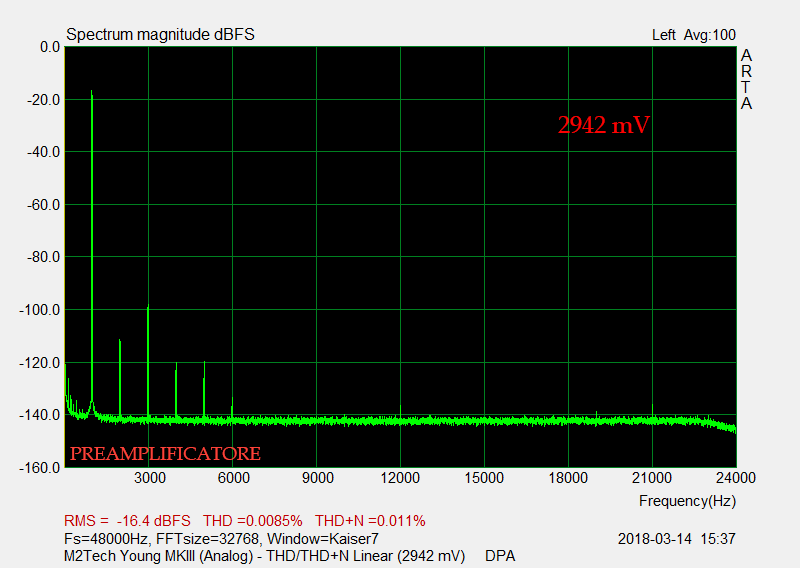
Task: Click the vertical 'ARTA' label
Action: pyautogui.click(x=746, y=79)
